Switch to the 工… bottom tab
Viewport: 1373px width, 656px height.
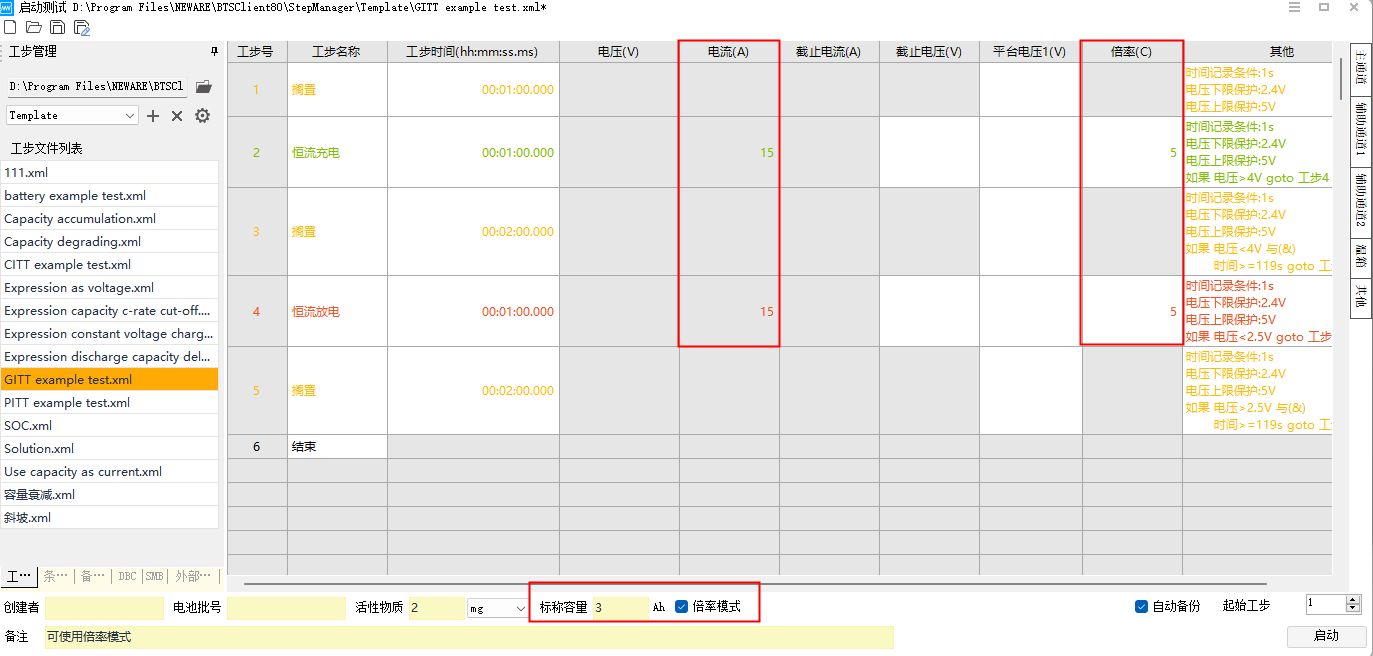pos(19,576)
